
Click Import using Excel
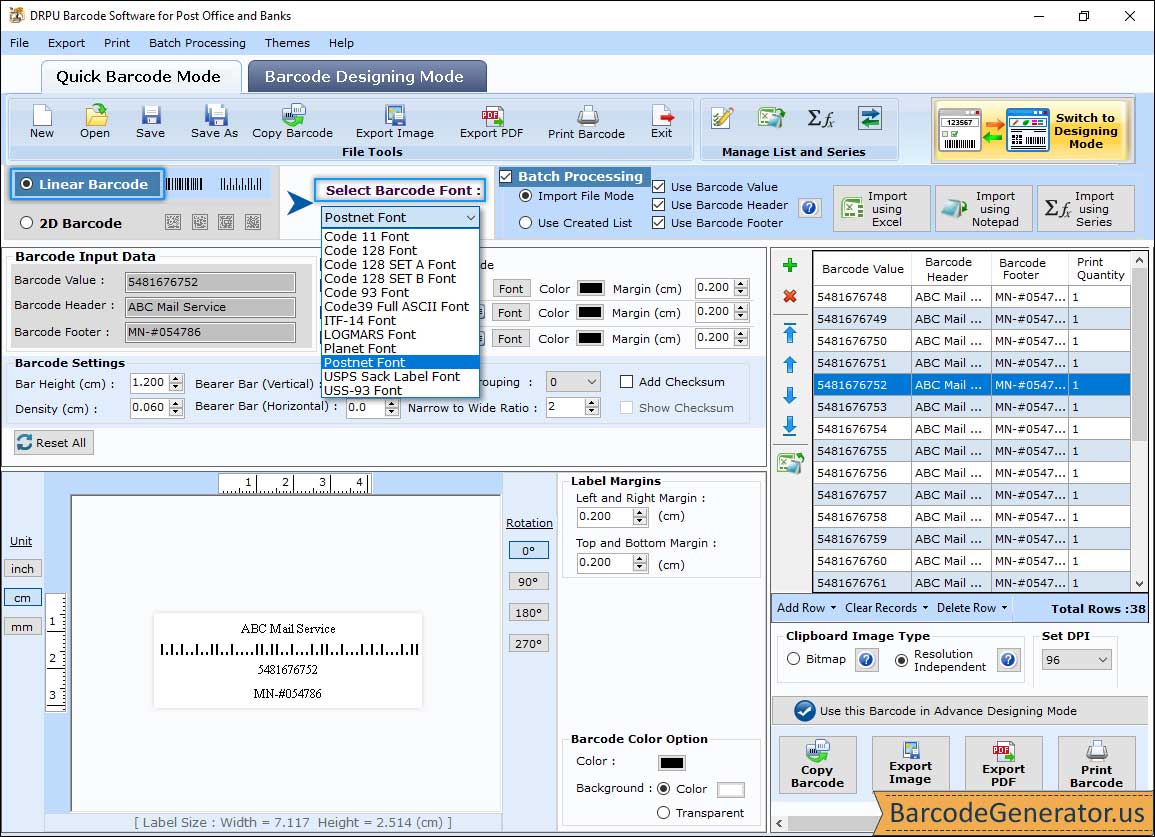882,209
